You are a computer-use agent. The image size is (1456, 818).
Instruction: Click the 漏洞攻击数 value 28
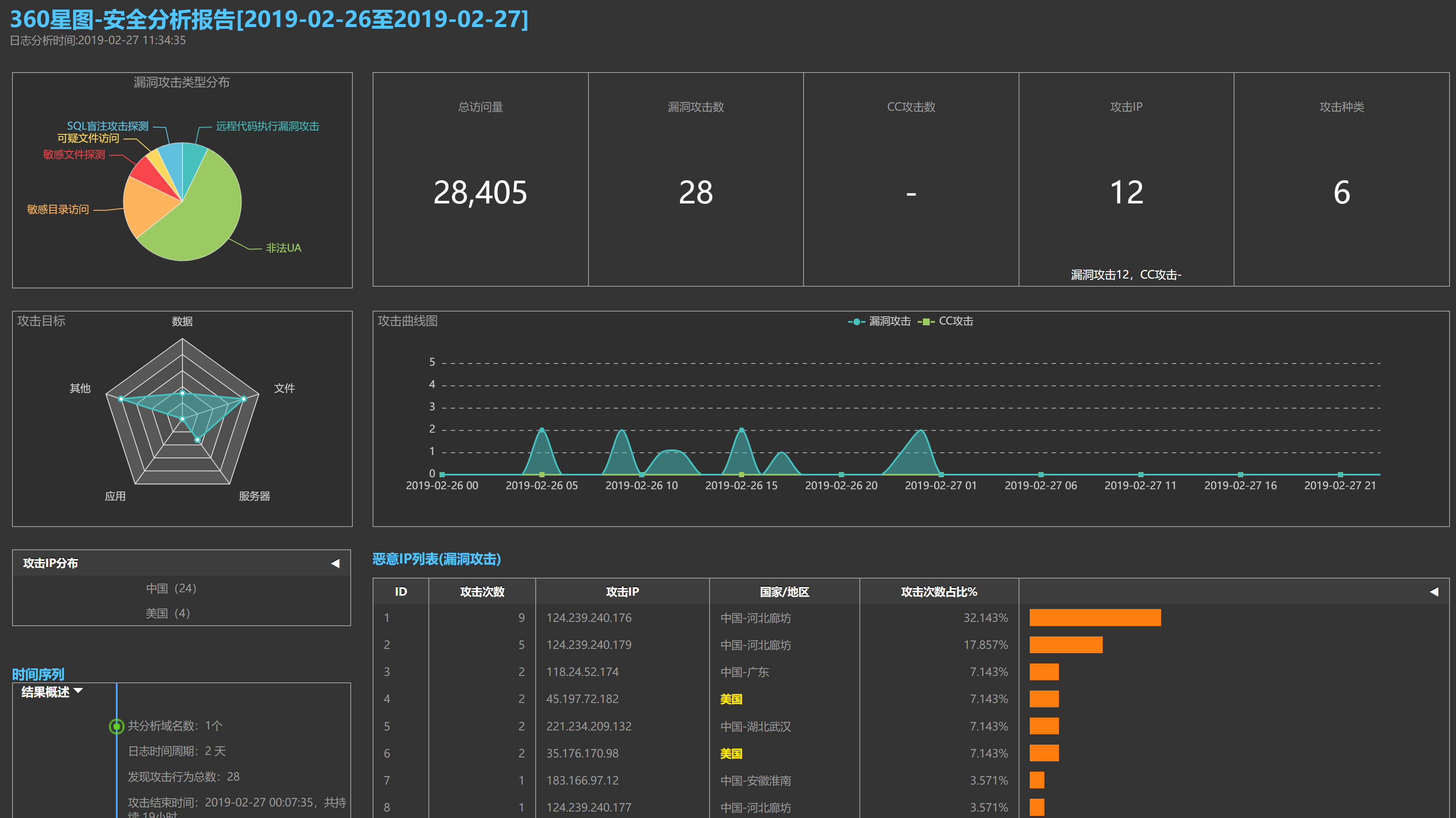[696, 192]
